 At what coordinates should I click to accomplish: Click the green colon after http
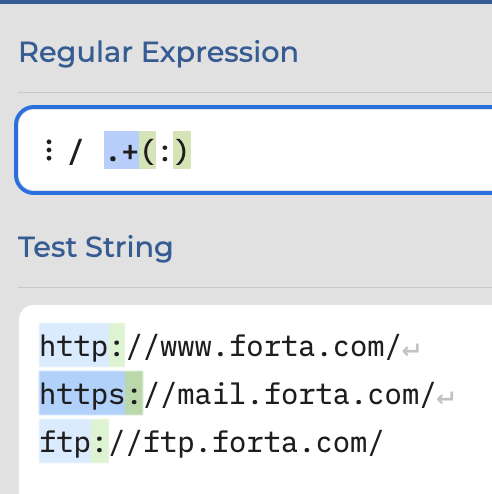[117, 345]
